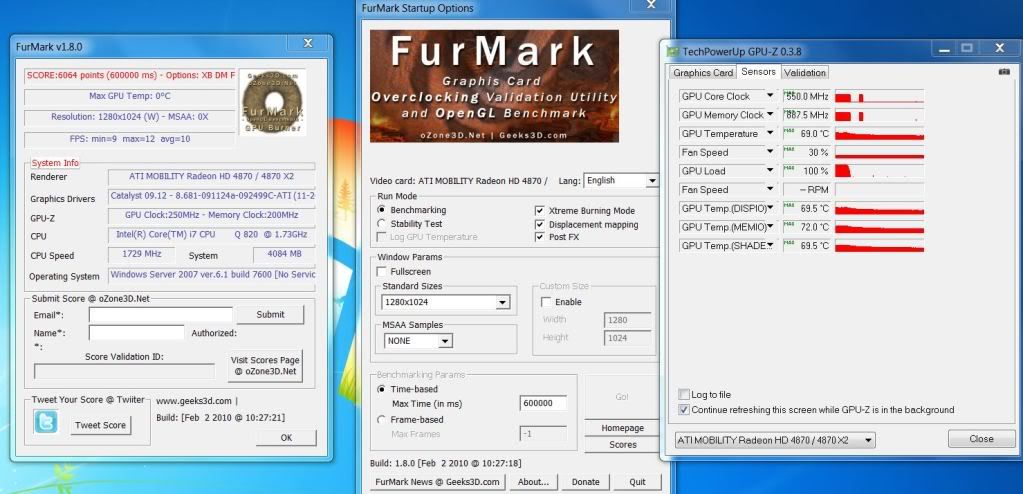Click the Name input field

pyautogui.click(x=136, y=333)
